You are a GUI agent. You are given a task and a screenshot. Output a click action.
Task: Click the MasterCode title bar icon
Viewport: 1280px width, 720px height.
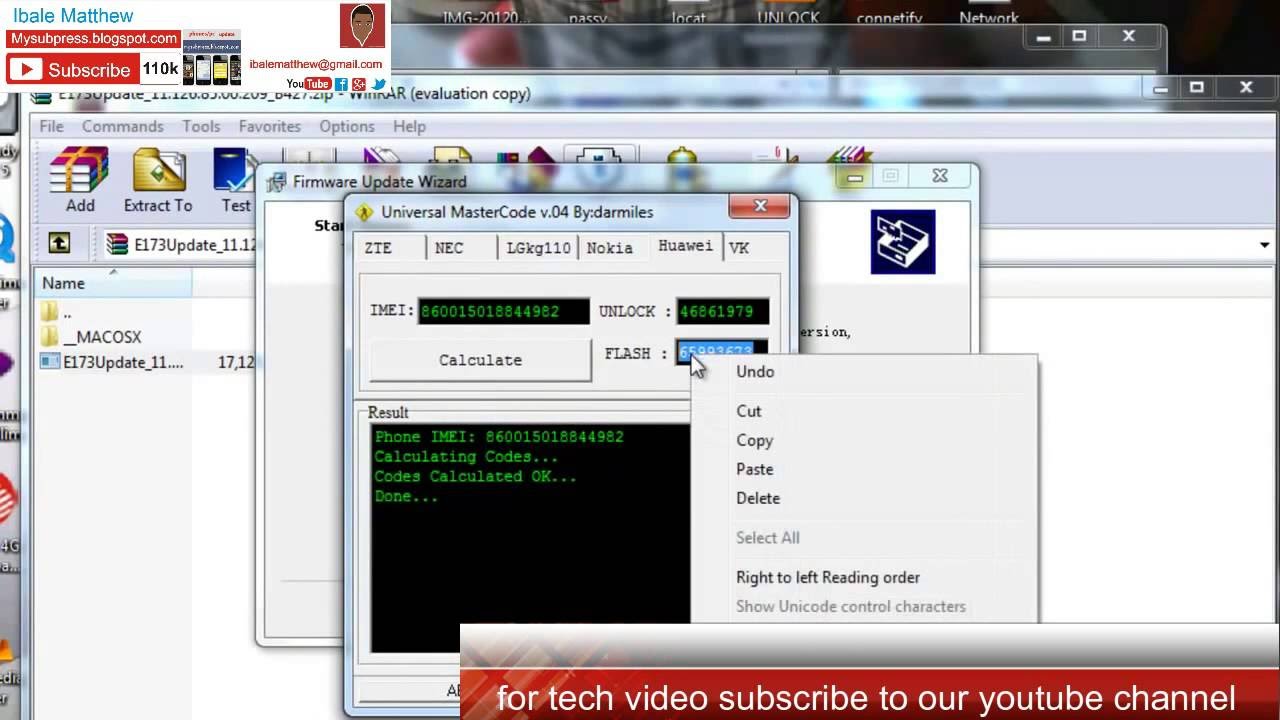(365, 212)
